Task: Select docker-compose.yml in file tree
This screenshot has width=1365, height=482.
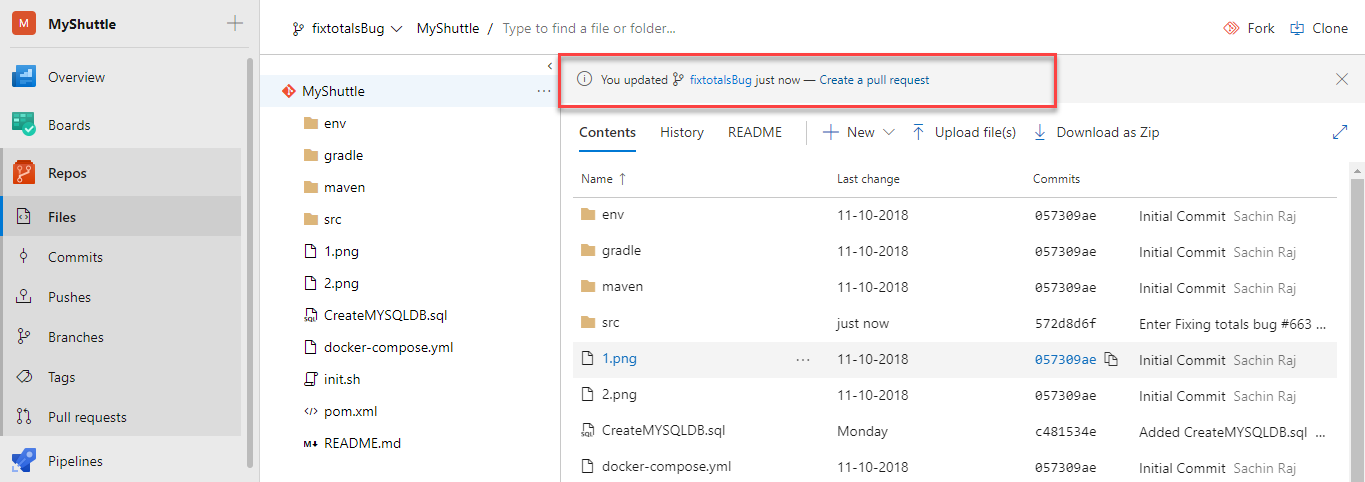Action: coord(389,347)
